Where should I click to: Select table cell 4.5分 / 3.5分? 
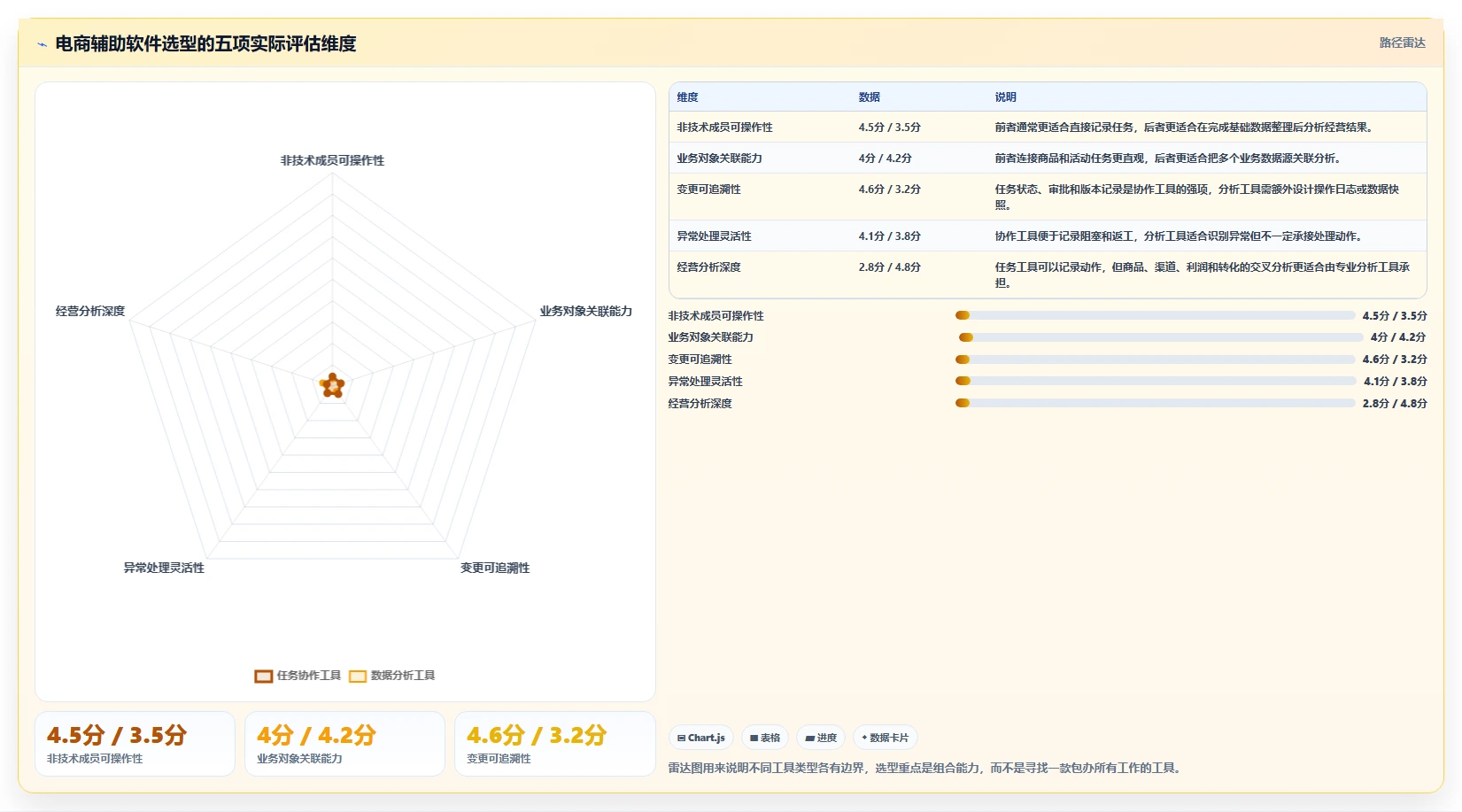point(890,128)
